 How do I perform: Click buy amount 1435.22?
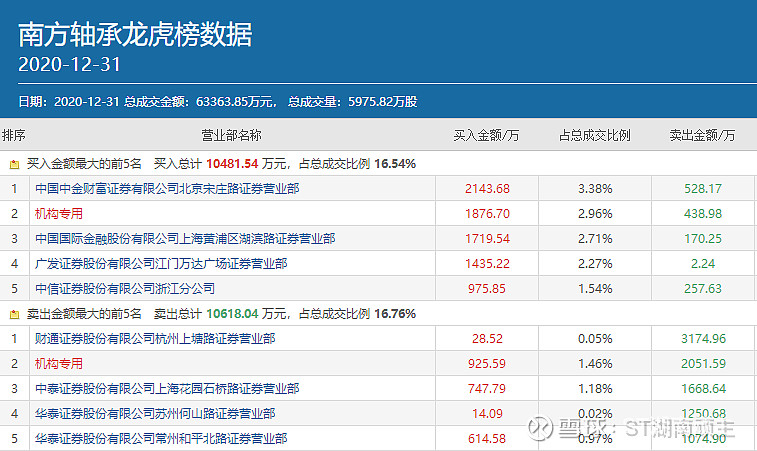(487, 264)
